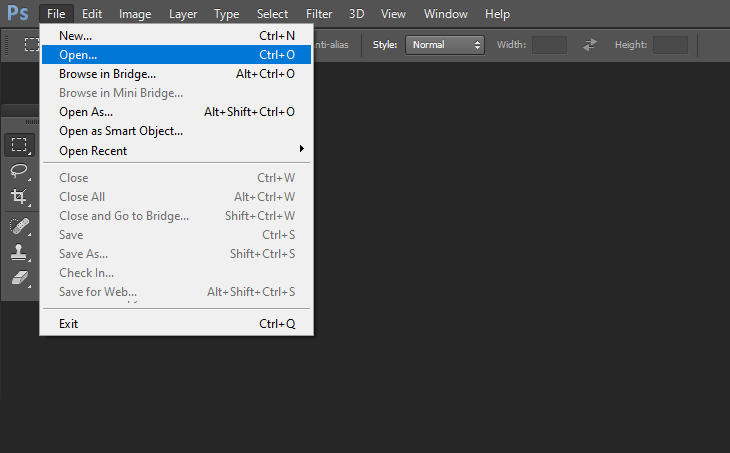Click the greyed Close All entry

click(x=176, y=196)
